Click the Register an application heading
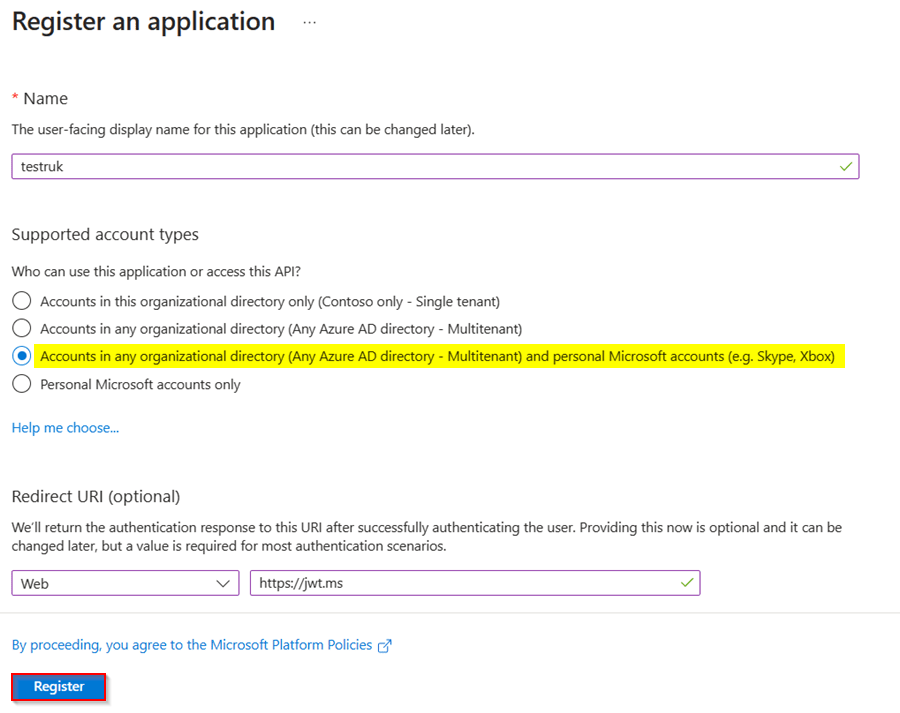This screenshot has width=900, height=713. pos(143,21)
